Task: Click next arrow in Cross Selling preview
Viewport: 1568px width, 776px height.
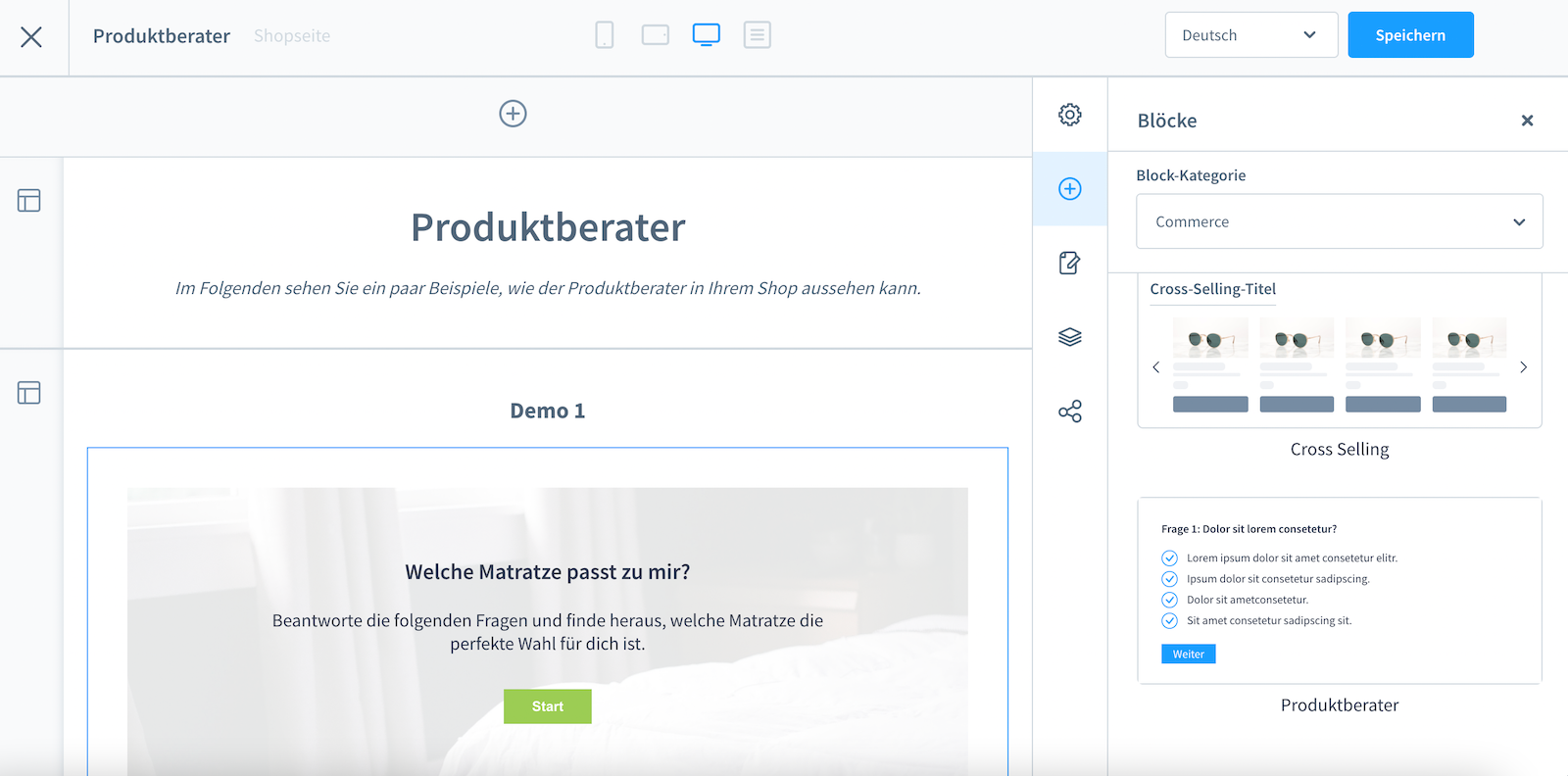Action: pos(1523,367)
